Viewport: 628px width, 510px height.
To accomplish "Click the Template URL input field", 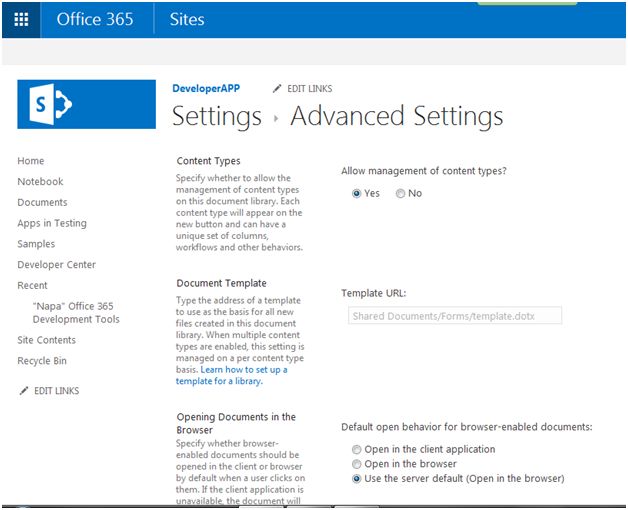I will (455, 316).
